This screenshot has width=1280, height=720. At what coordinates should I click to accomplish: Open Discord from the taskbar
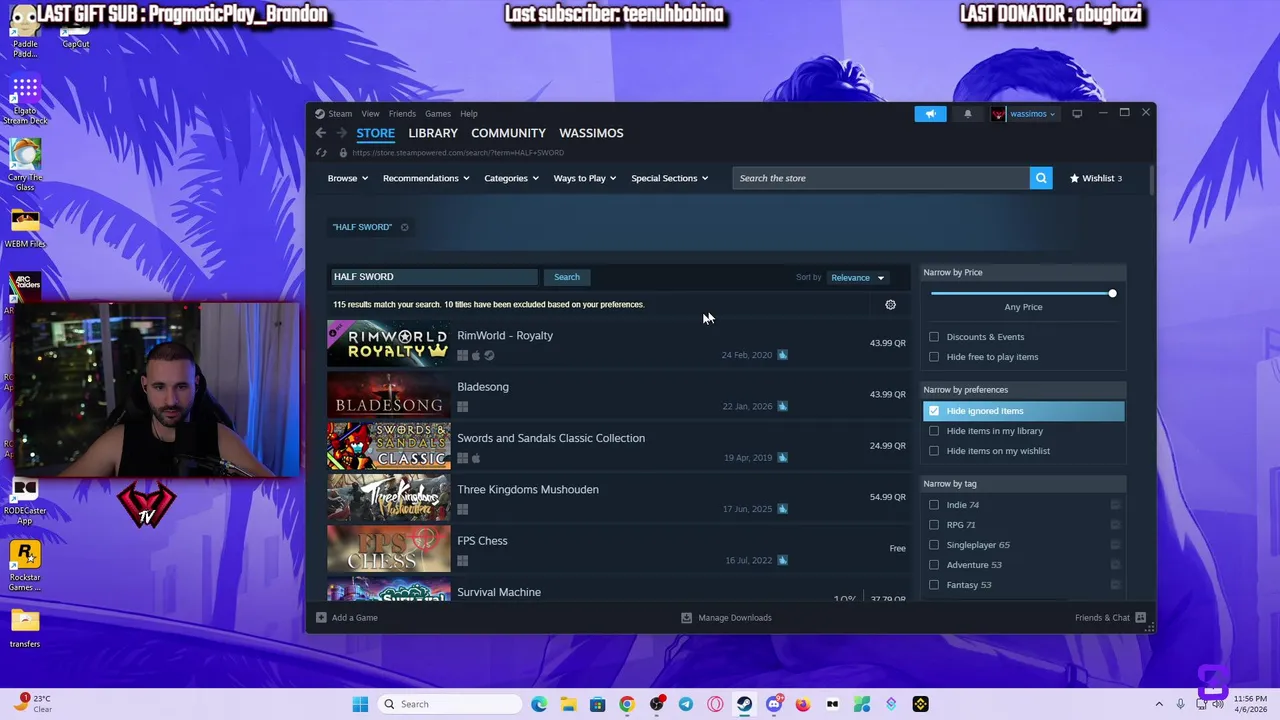pos(774,704)
